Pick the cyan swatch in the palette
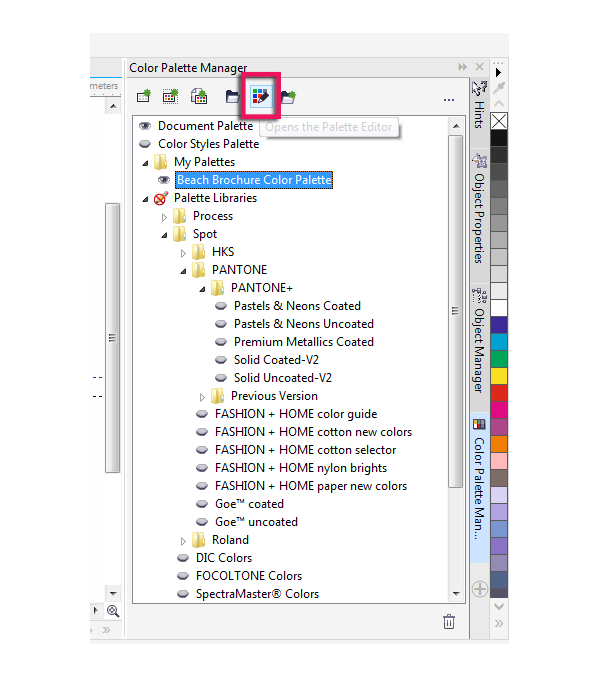Viewport: 600px width, 677px height. [x=499, y=342]
